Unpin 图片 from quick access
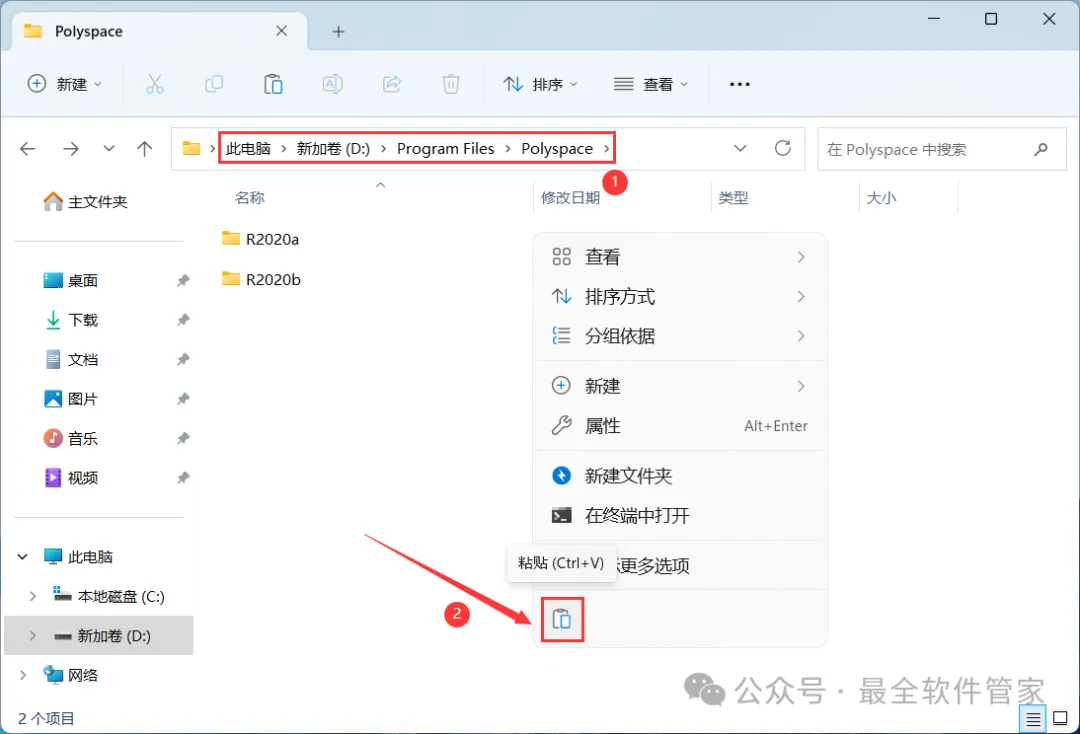Screen dimensions: 1080x734 [x=183, y=399]
